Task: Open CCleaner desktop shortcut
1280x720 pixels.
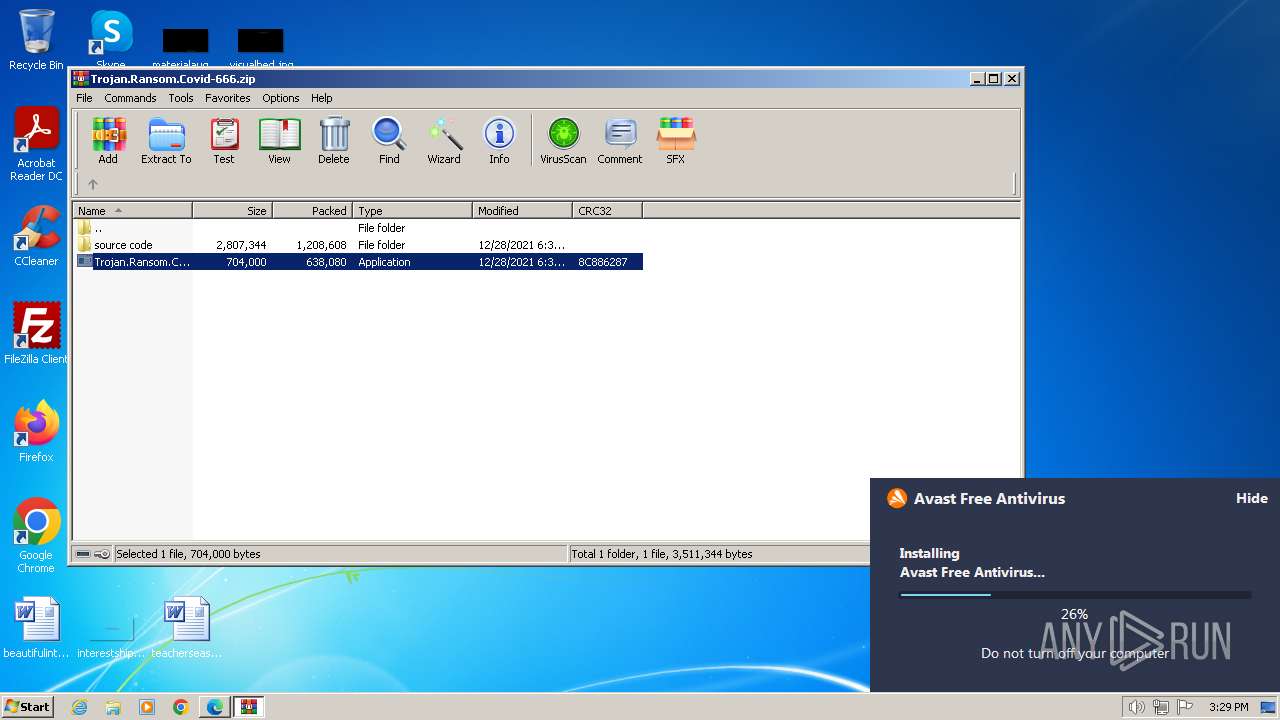Action: click(36, 237)
